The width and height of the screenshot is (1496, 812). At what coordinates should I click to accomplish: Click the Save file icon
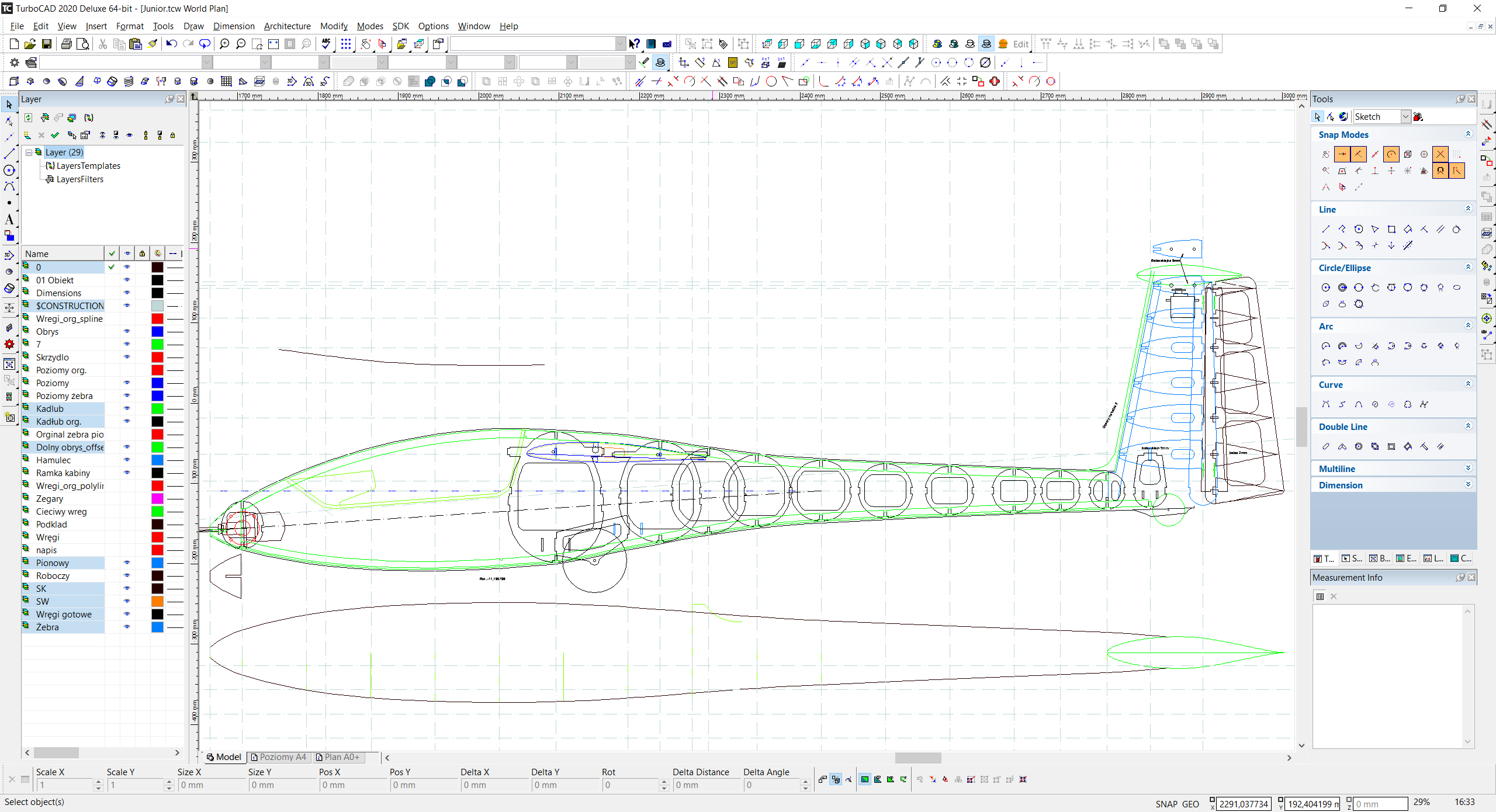47,44
